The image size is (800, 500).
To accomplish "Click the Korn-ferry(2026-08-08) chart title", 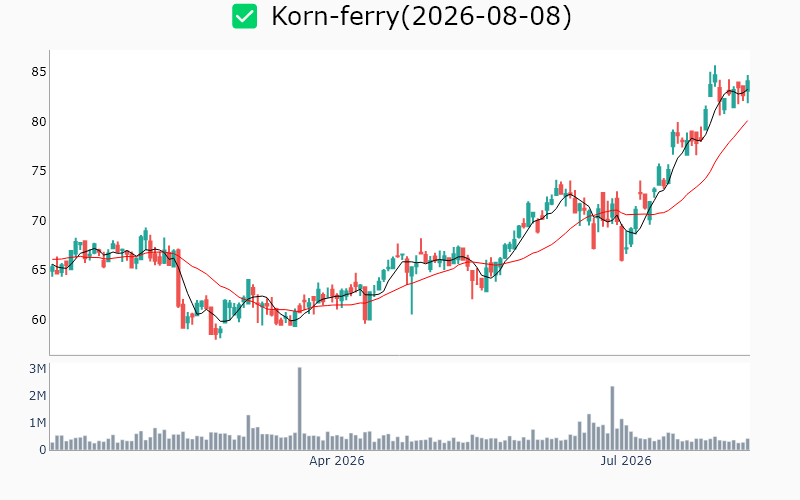I will point(421,16).
